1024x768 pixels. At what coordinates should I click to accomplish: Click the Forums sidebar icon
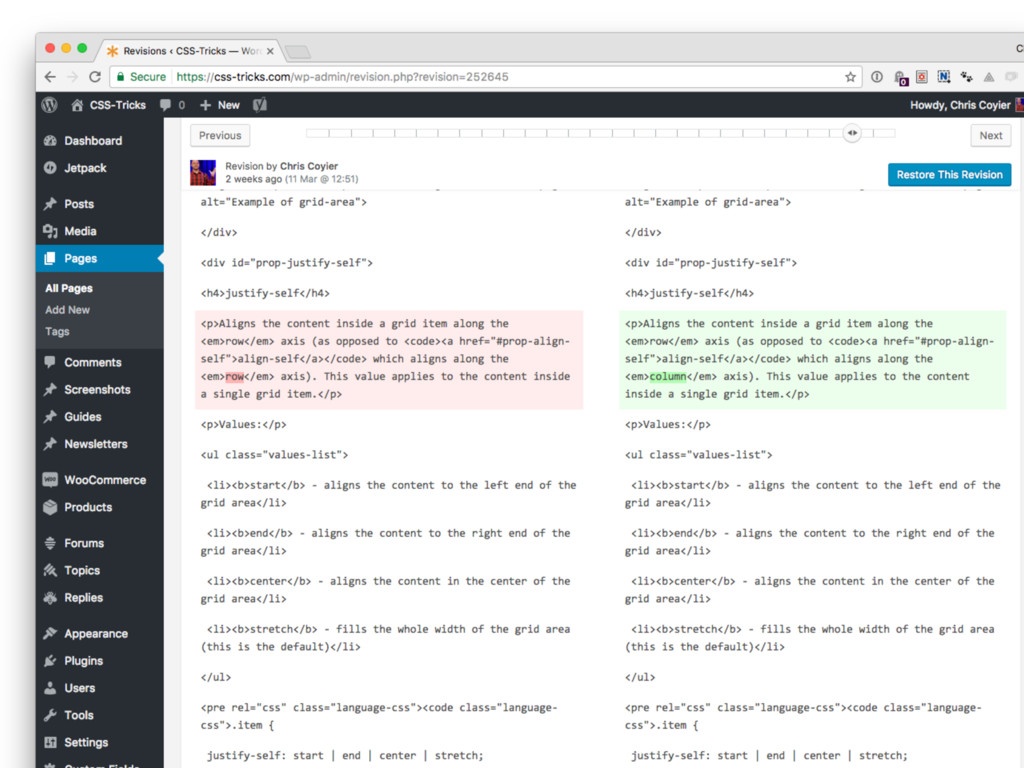[x=50, y=543]
